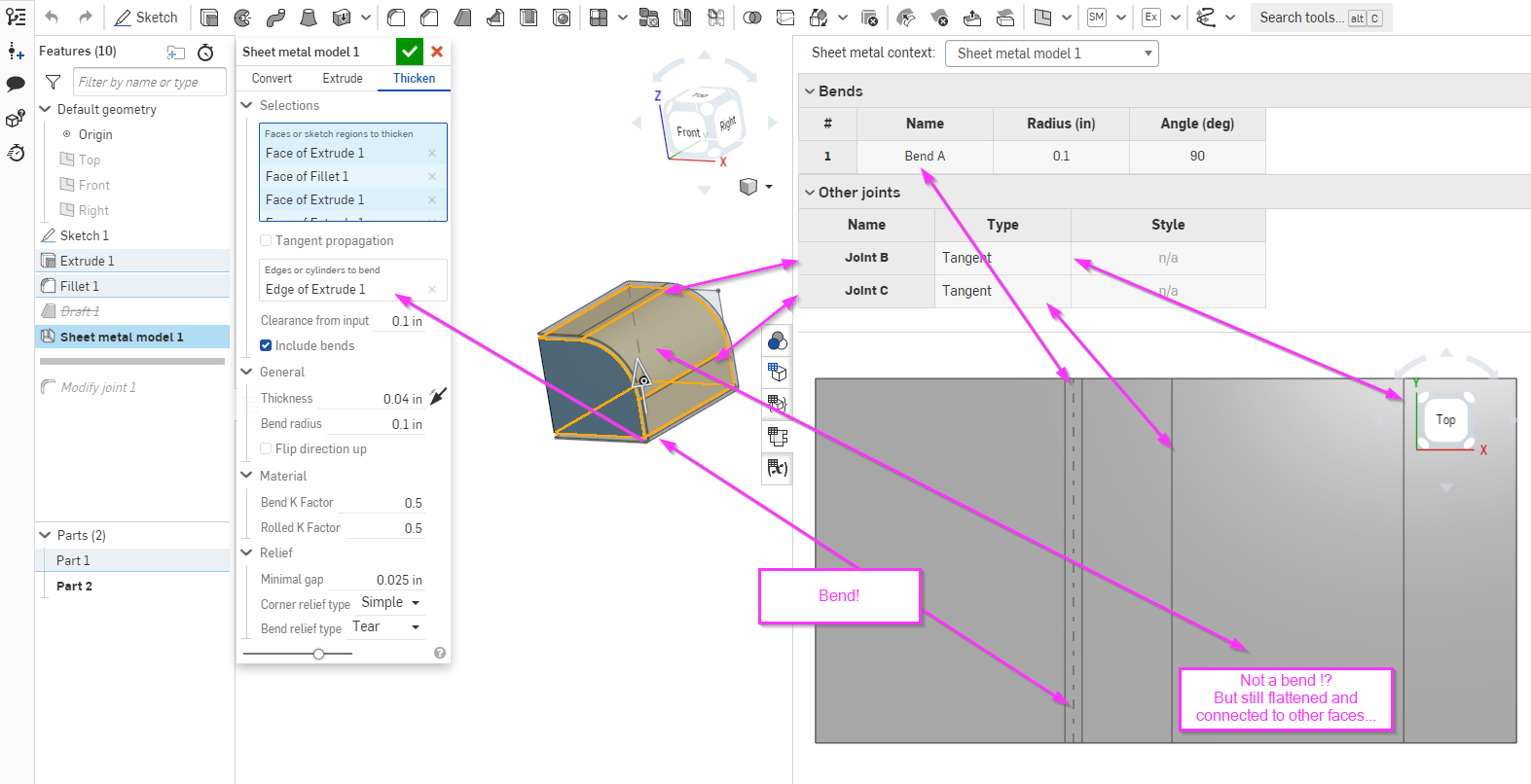Switch to the Extrude tab
1531x784 pixels.
point(343,79)
